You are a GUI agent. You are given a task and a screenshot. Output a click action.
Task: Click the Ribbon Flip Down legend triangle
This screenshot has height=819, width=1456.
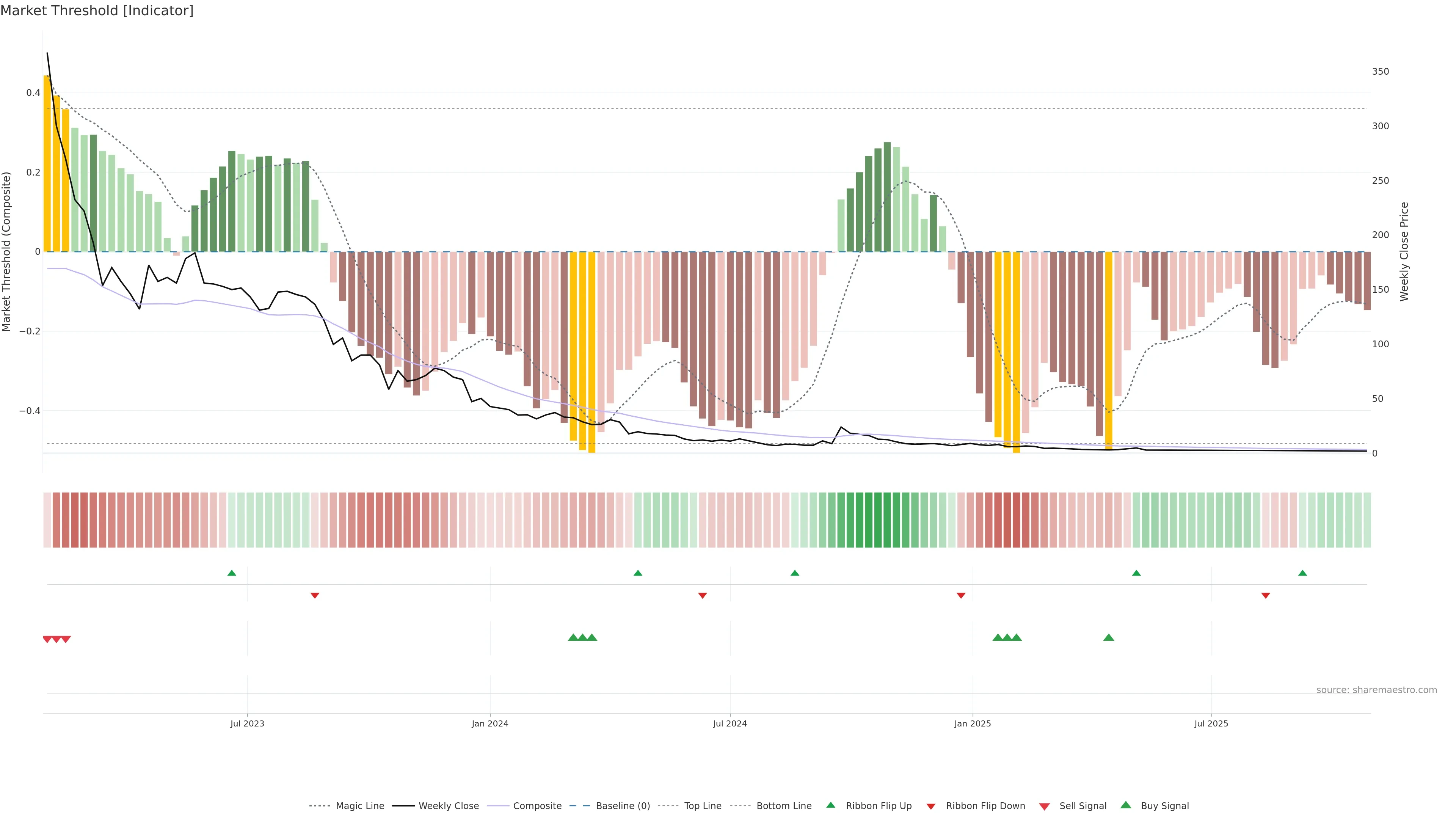[x=931, y=806]
